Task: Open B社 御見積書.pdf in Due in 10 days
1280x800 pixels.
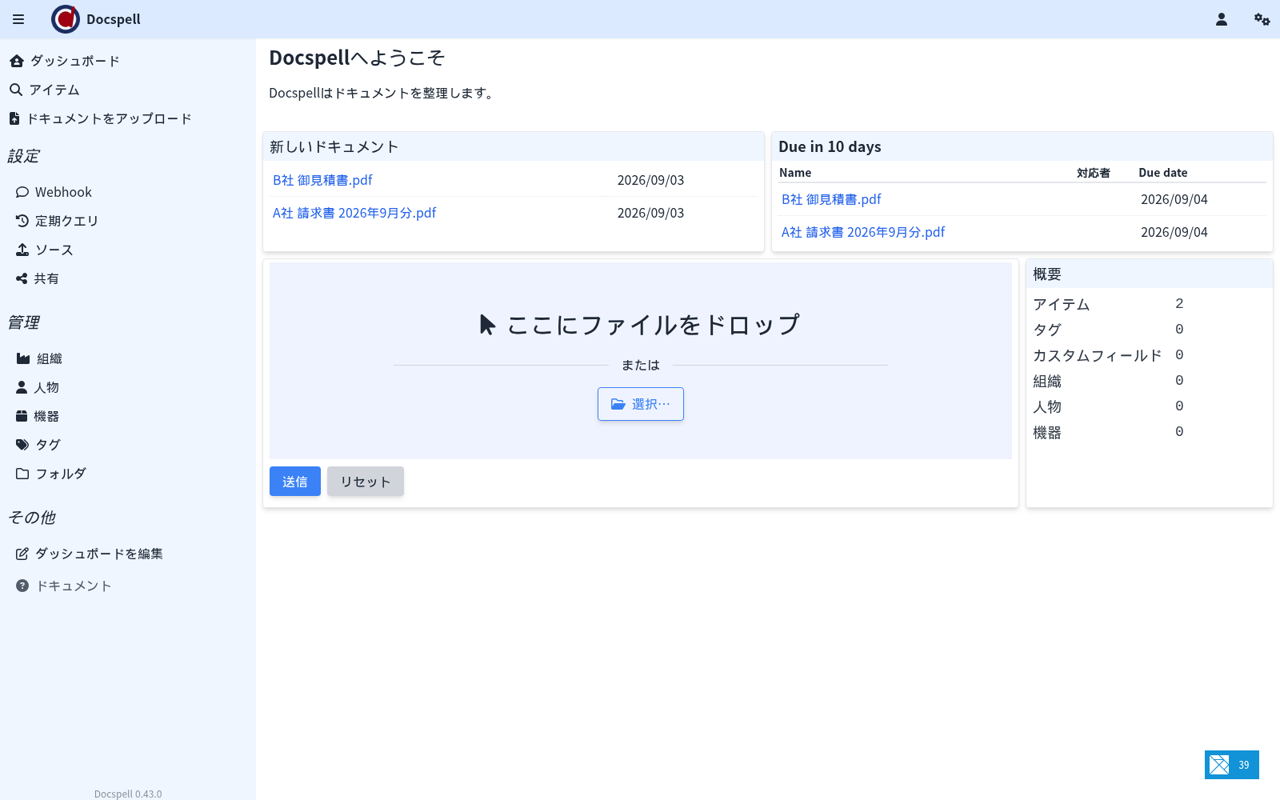Action: click(x=831, y=199)
